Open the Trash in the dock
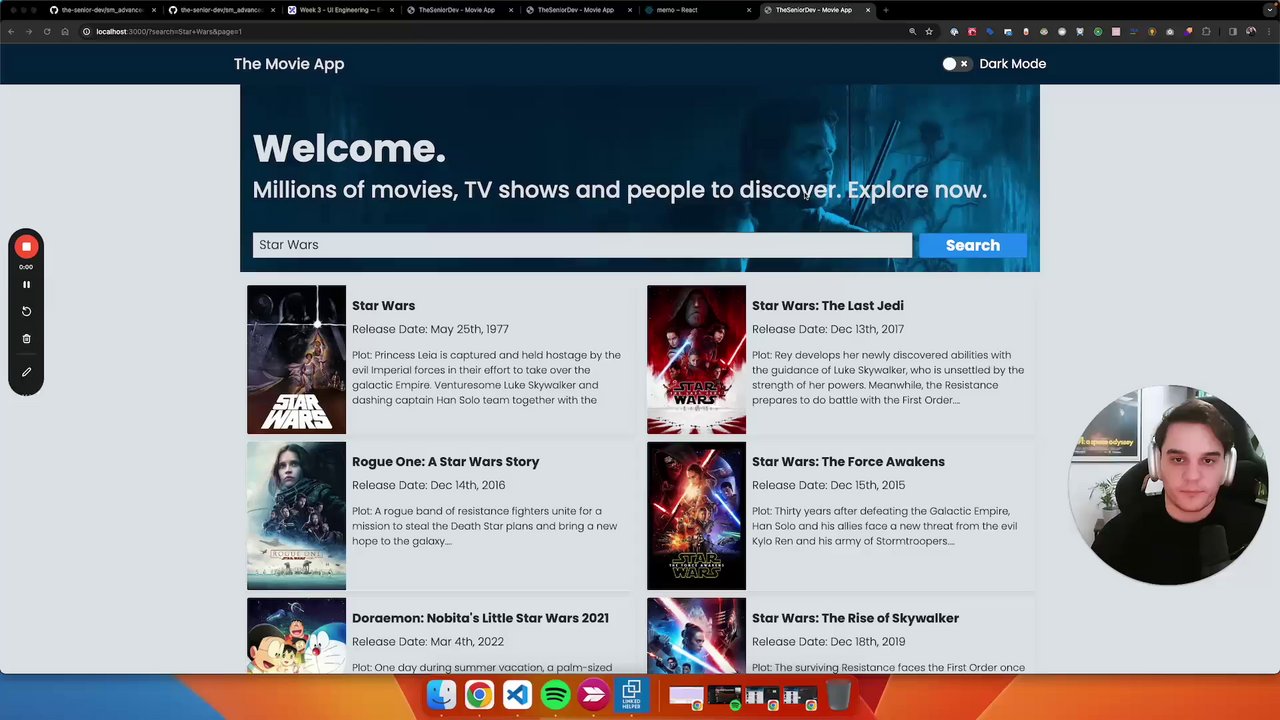 click(x=838, y=694)
